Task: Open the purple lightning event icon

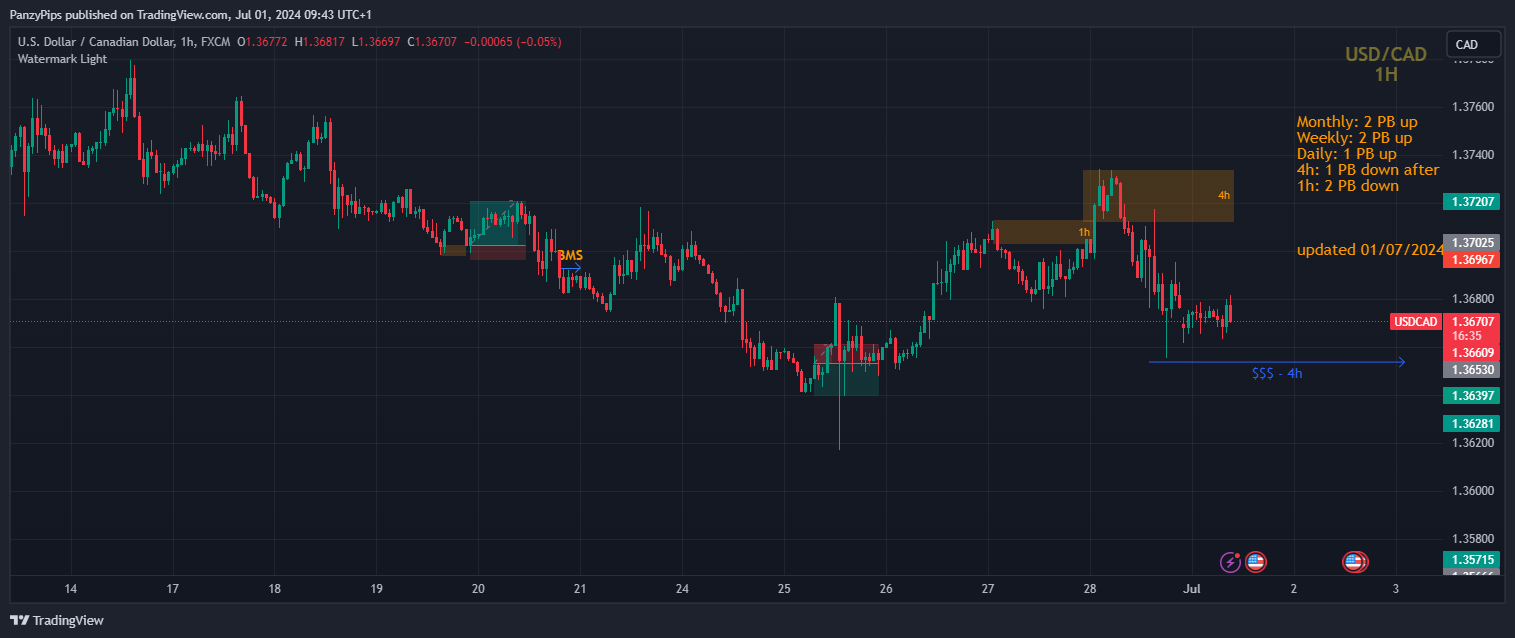Action: [x=1231, y=562]
